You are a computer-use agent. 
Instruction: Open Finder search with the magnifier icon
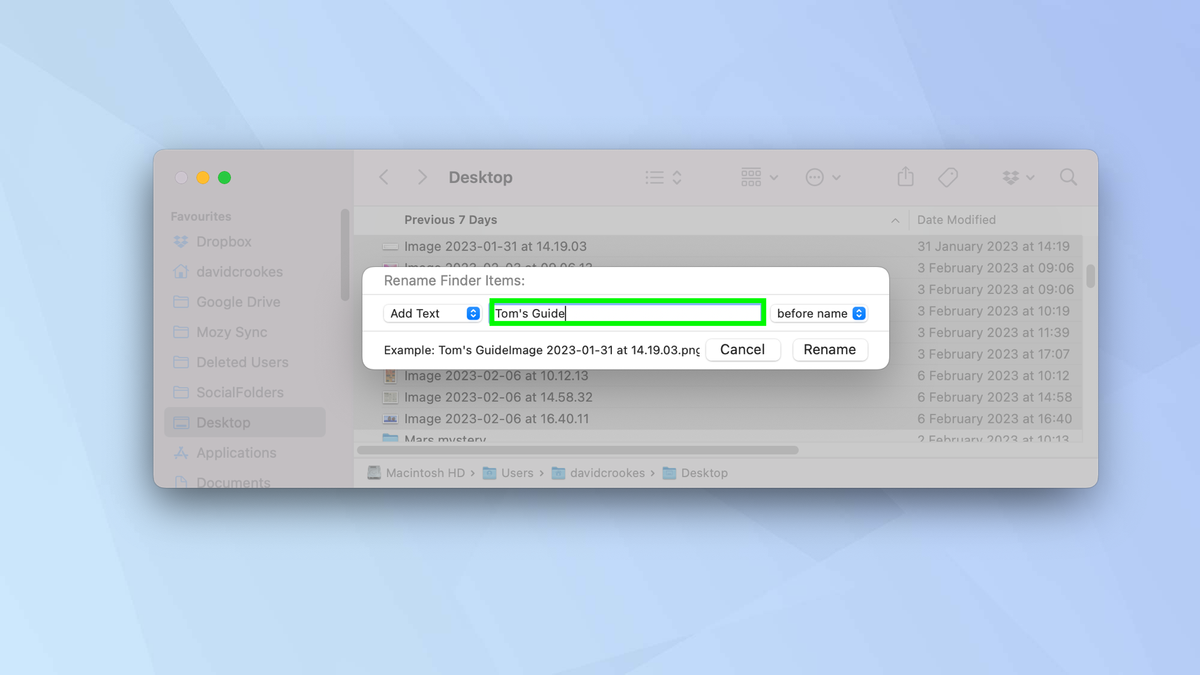(1068, 176)
